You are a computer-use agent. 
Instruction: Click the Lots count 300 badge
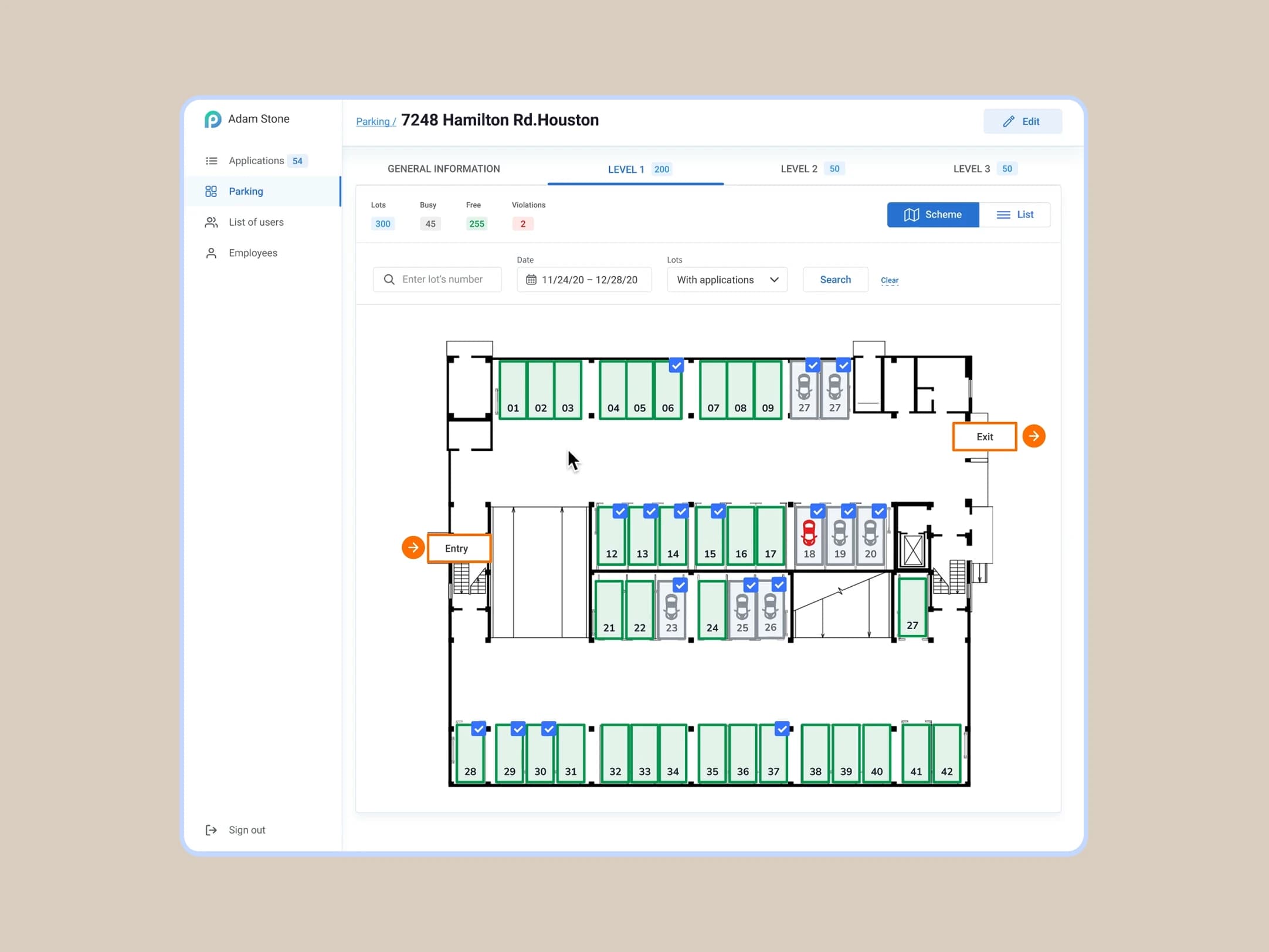click(383, 224)
